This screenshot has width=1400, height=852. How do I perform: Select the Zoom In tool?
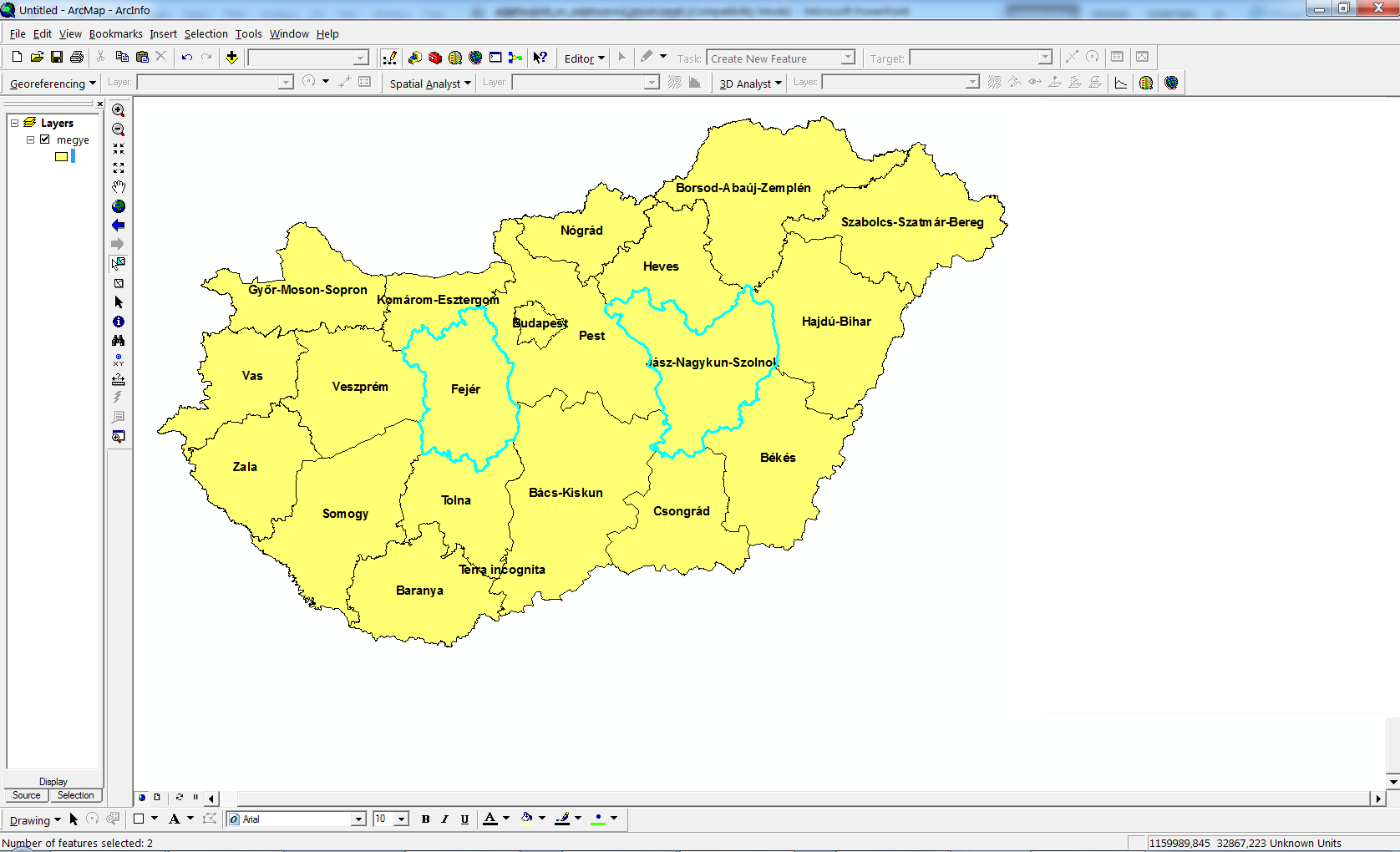119,110
